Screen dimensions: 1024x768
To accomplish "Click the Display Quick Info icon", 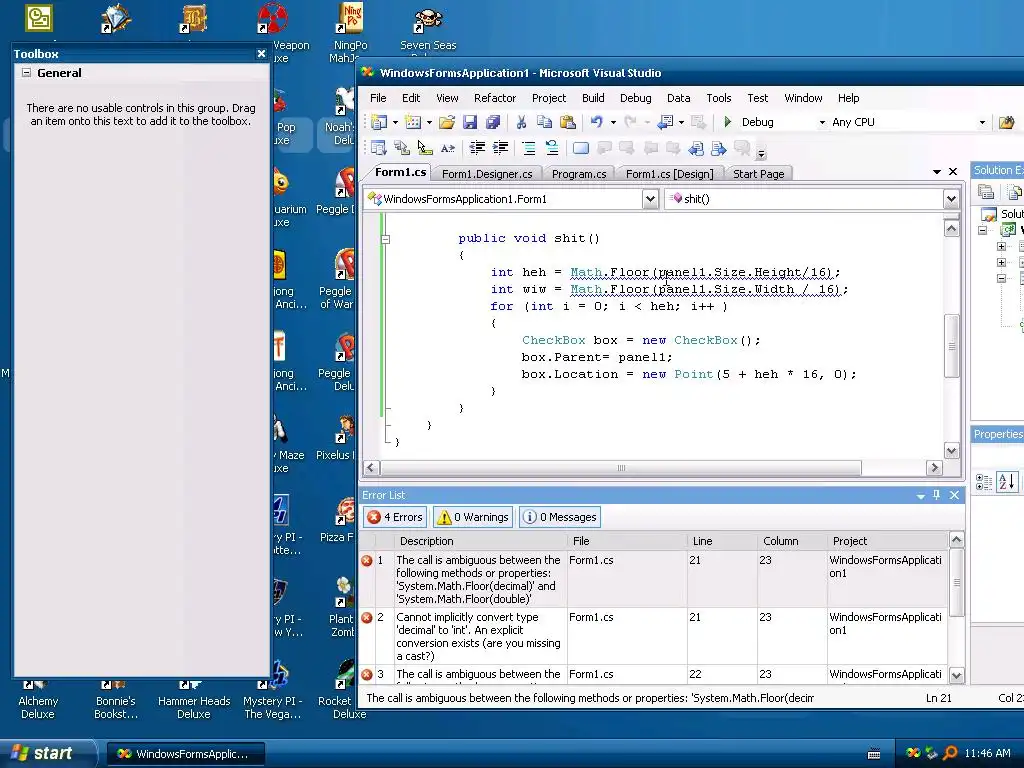I will click(x=424, y=148).
